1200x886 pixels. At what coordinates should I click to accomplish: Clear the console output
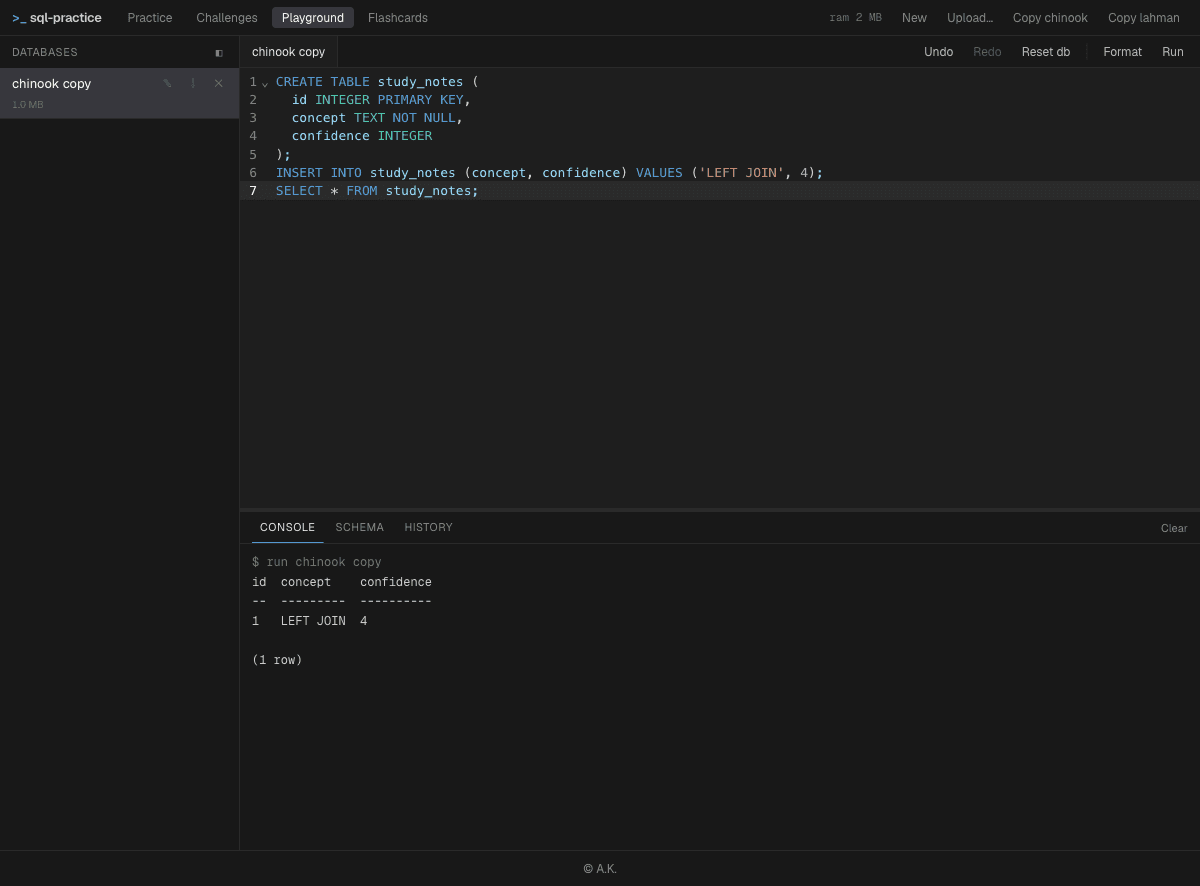pos(1174,528)
